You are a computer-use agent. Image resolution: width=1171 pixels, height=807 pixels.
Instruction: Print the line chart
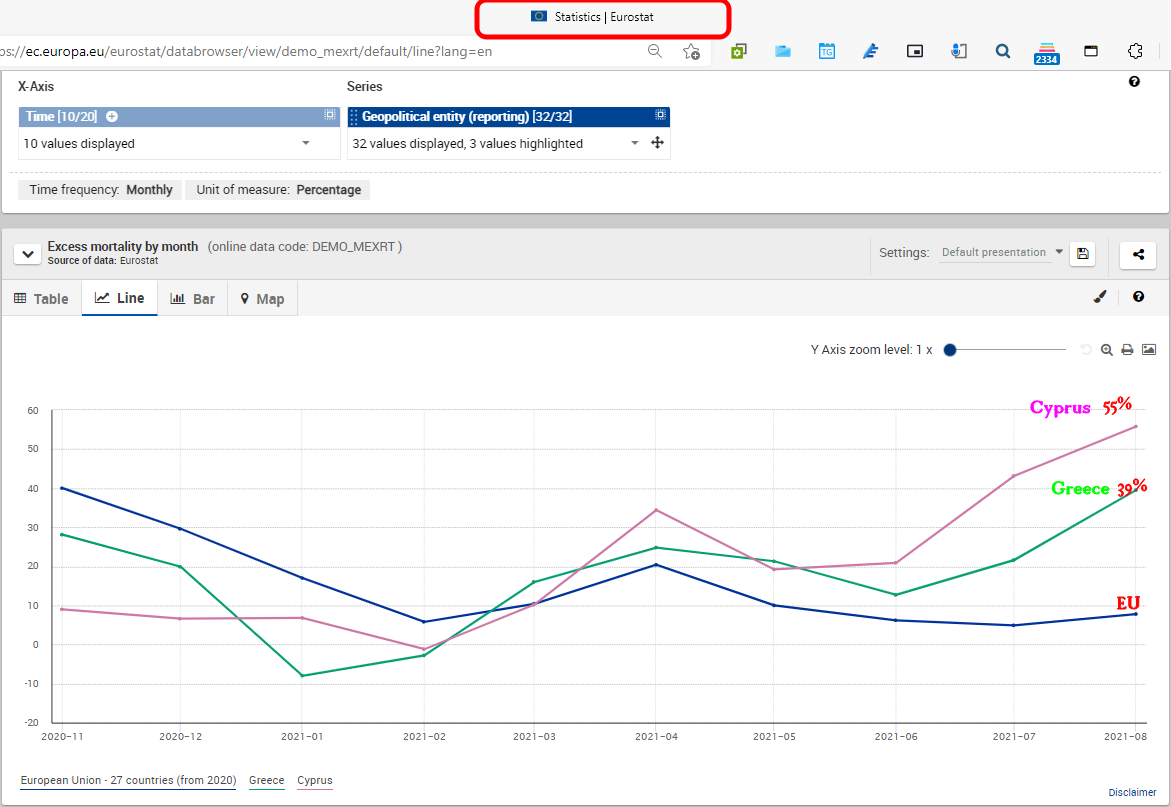coord(1127,350)
